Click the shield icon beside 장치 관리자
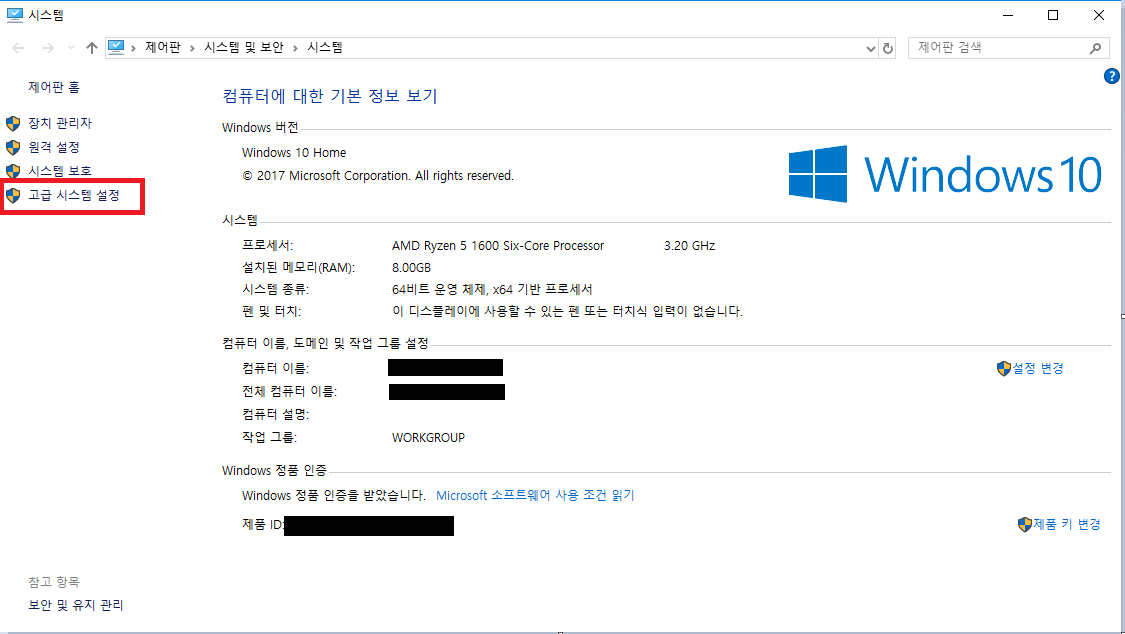 tap(13, 123)
